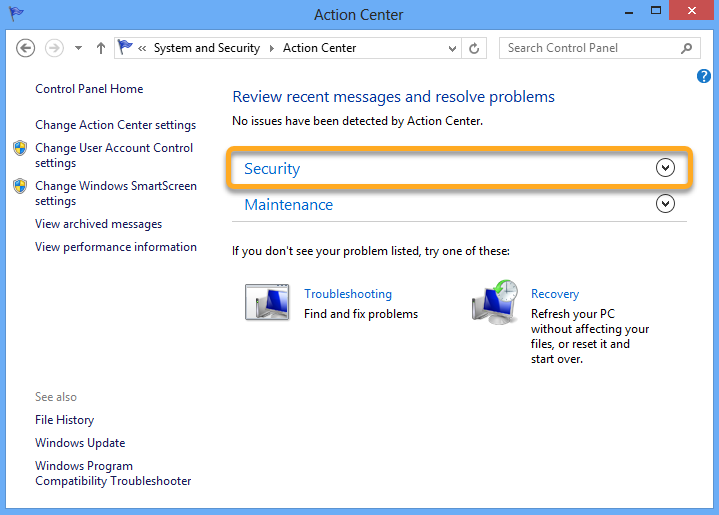Select the Action Center breadcrumb

[319, 48]
